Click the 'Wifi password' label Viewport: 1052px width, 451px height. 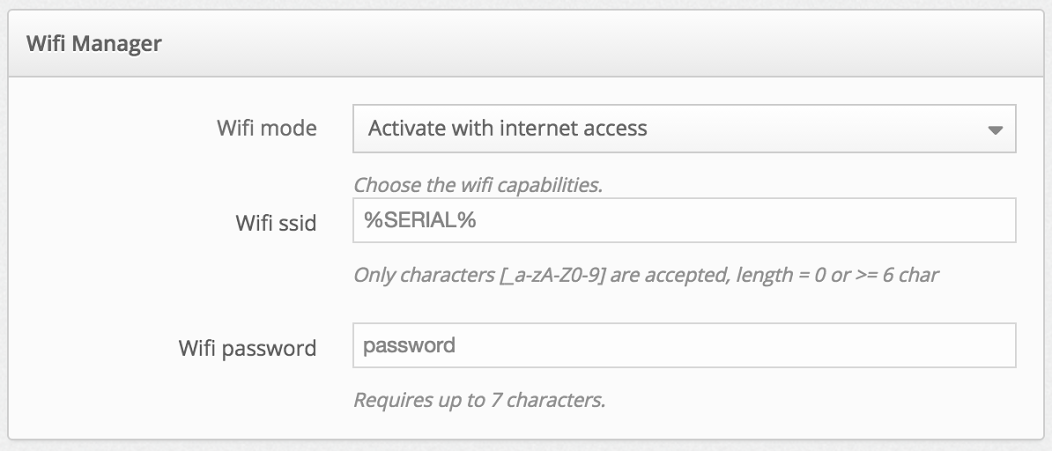(x=247, y=348)
